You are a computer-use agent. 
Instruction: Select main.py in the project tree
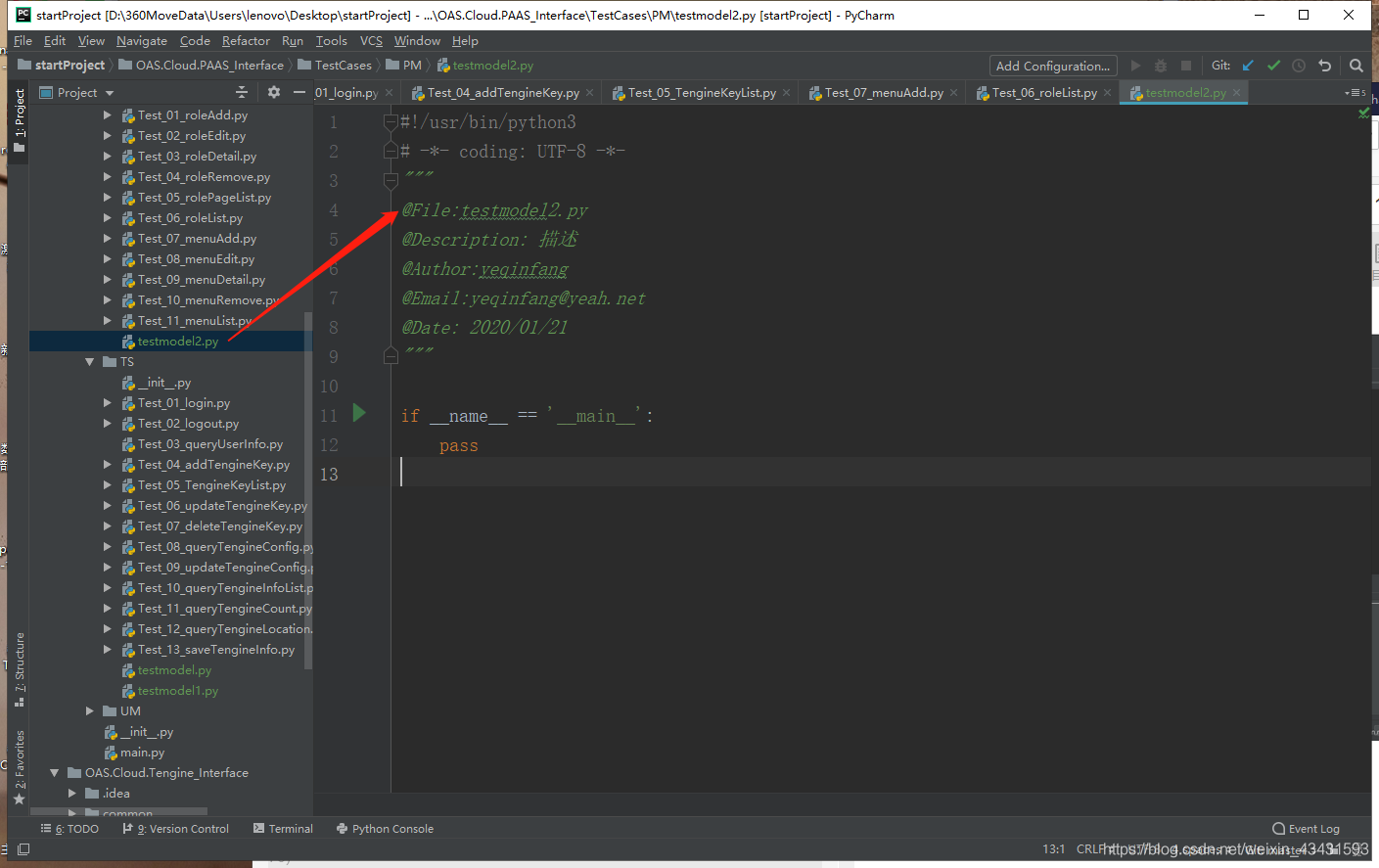[x=142, y=753]
